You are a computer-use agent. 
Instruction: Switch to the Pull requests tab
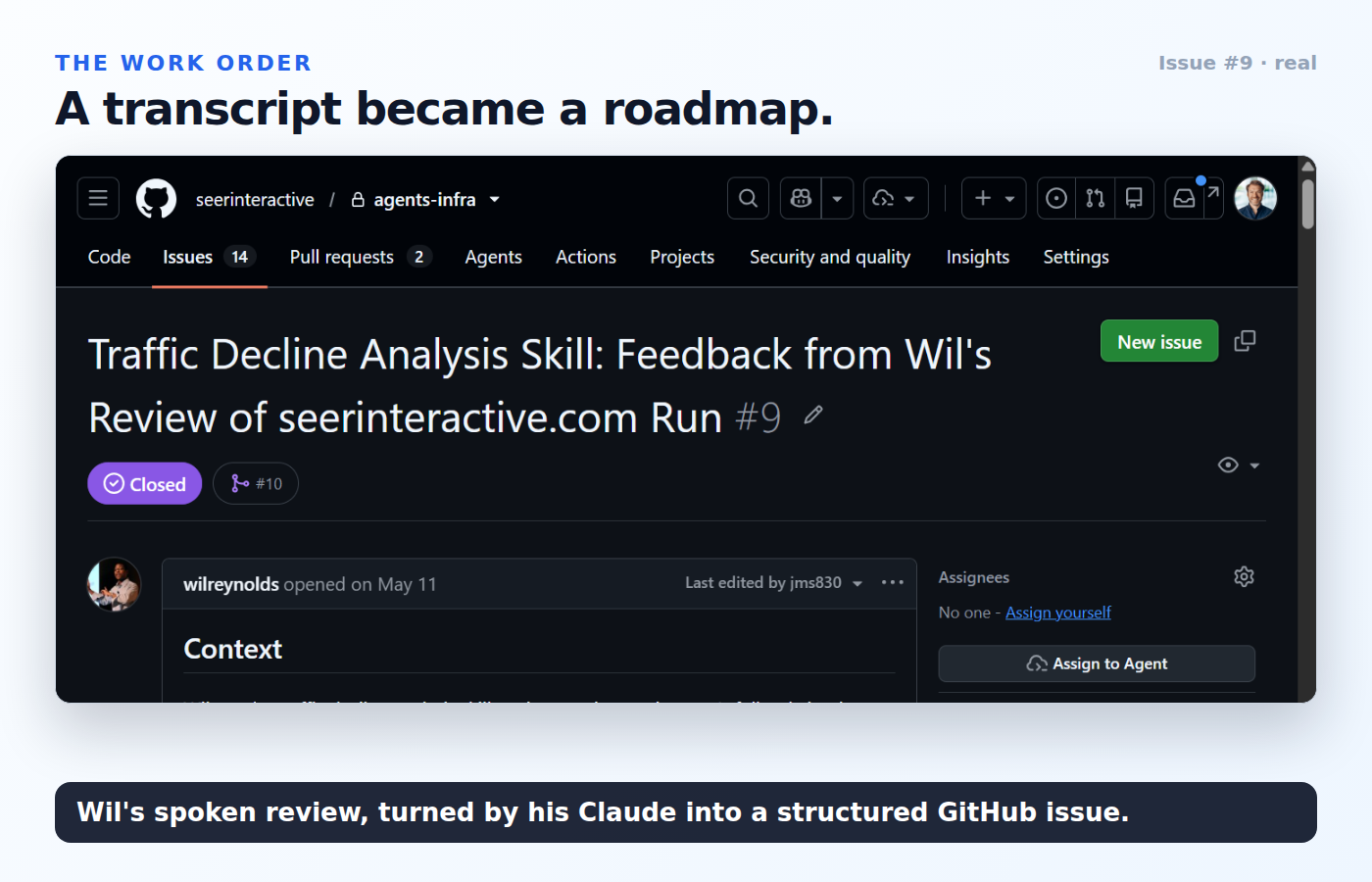point(361,257)
